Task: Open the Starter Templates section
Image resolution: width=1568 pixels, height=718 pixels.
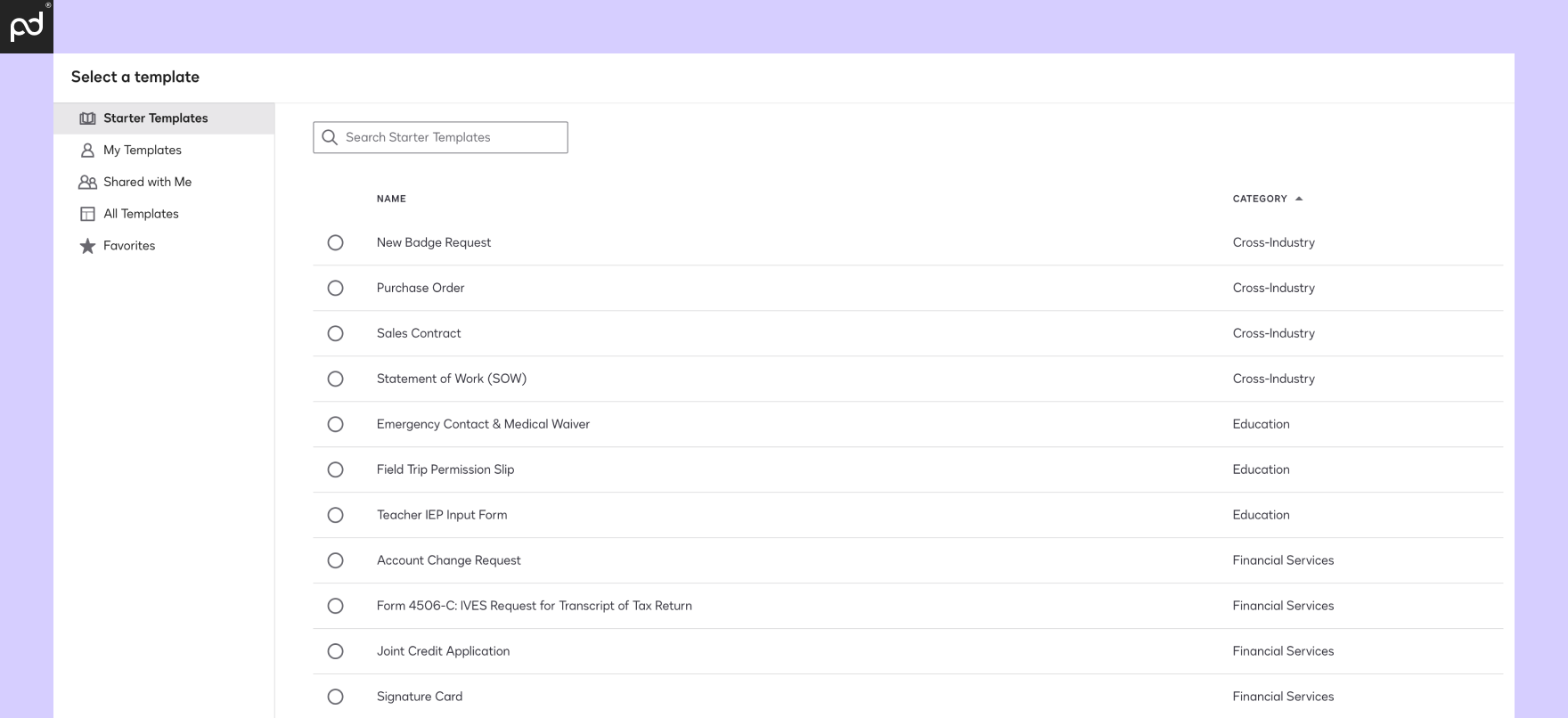Action: click(164, 118)
